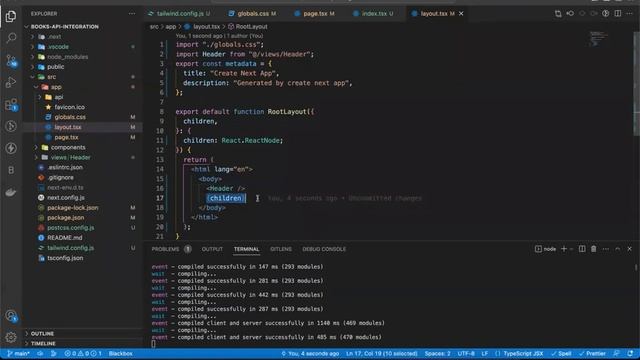Click the split editor icon
This screenshot has height=360, width=640.
pos(618,13)
